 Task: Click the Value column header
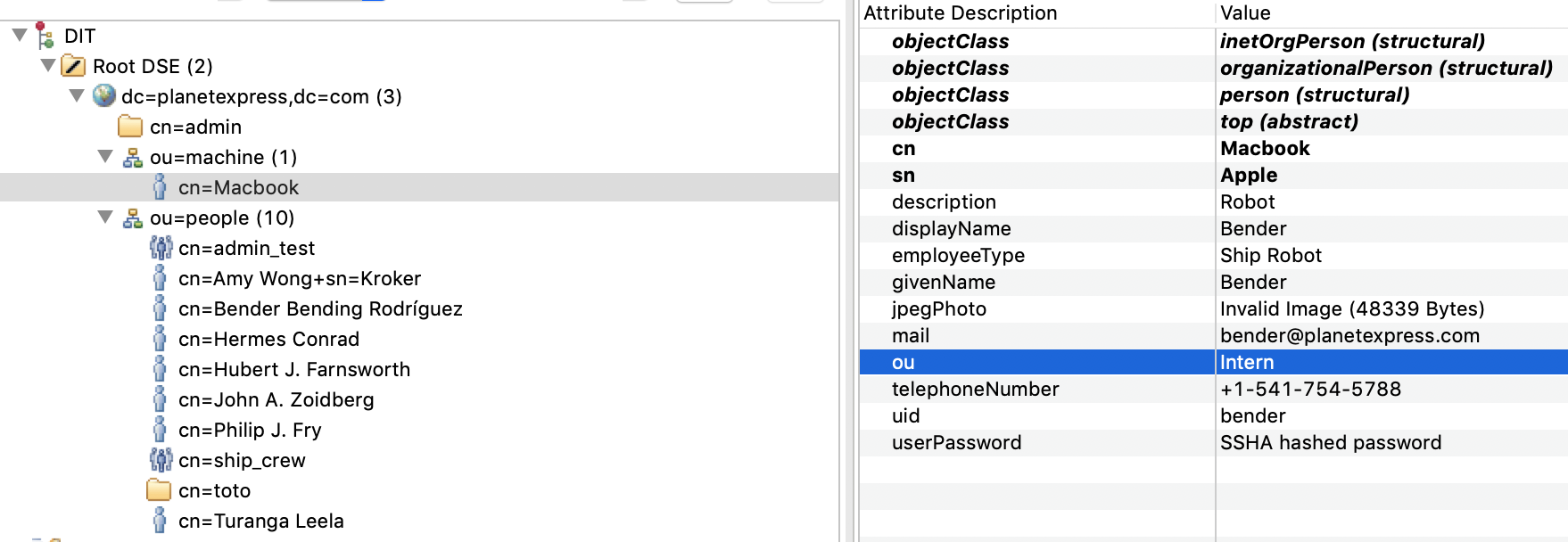[x=1245, y=13]
